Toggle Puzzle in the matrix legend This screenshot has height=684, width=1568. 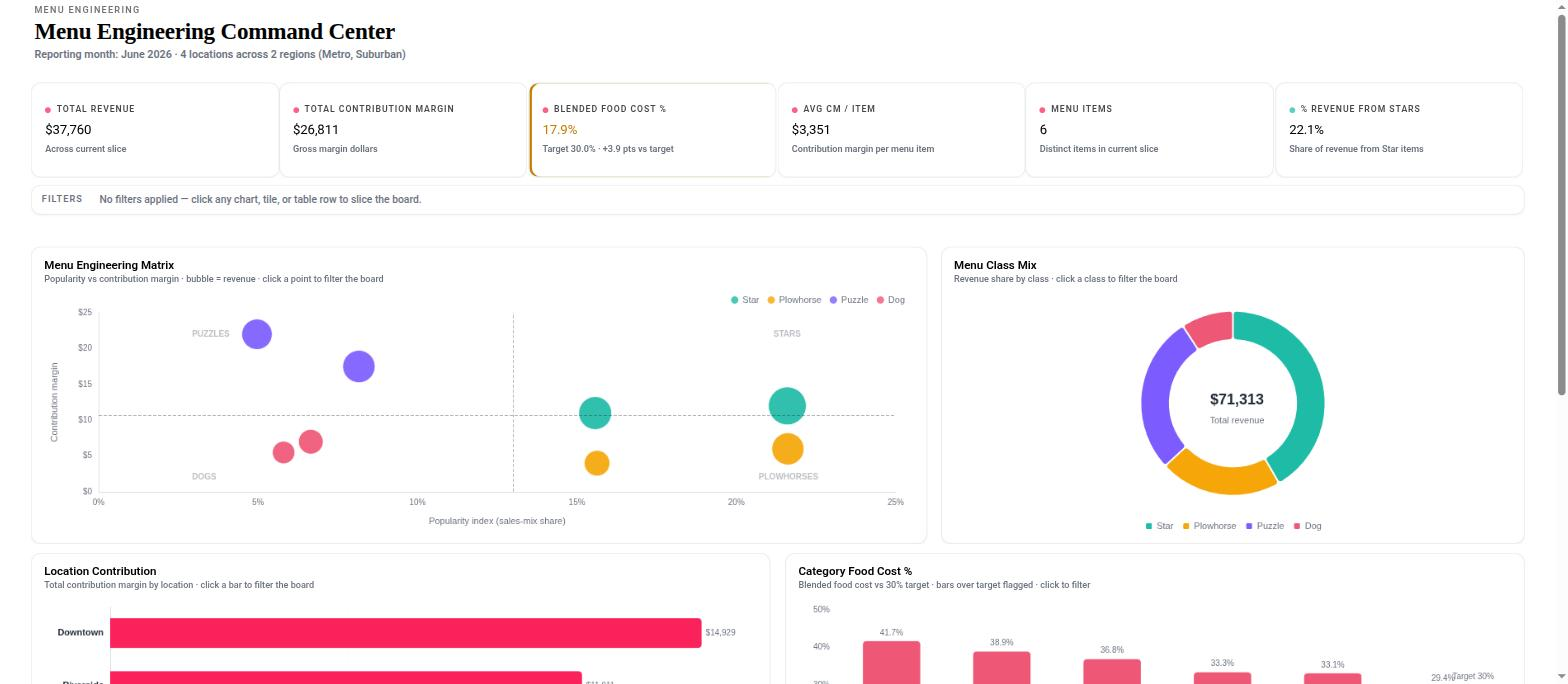(x=849, y=300)
